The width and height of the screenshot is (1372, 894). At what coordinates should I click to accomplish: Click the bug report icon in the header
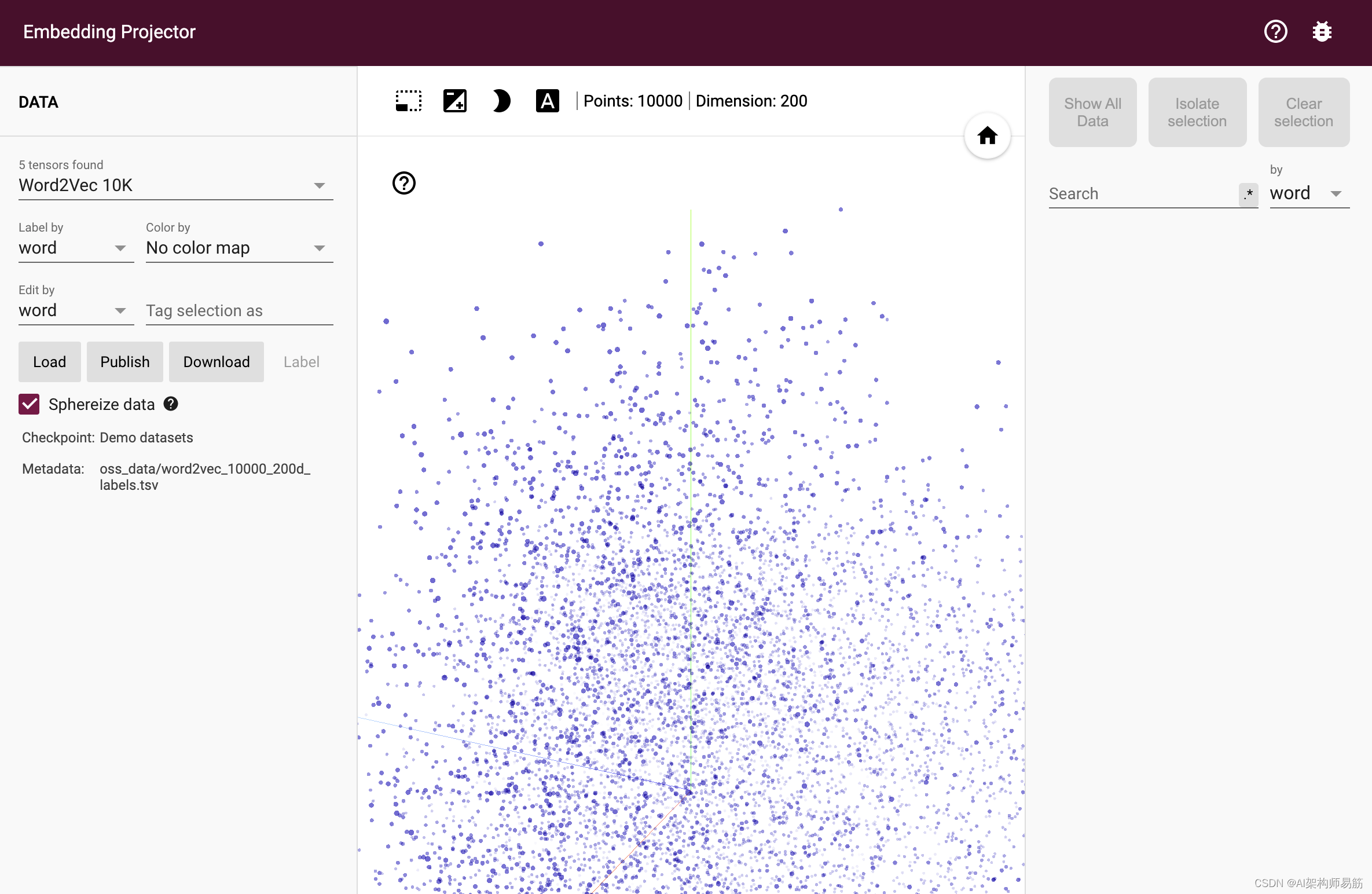[x=1322, y=31]
